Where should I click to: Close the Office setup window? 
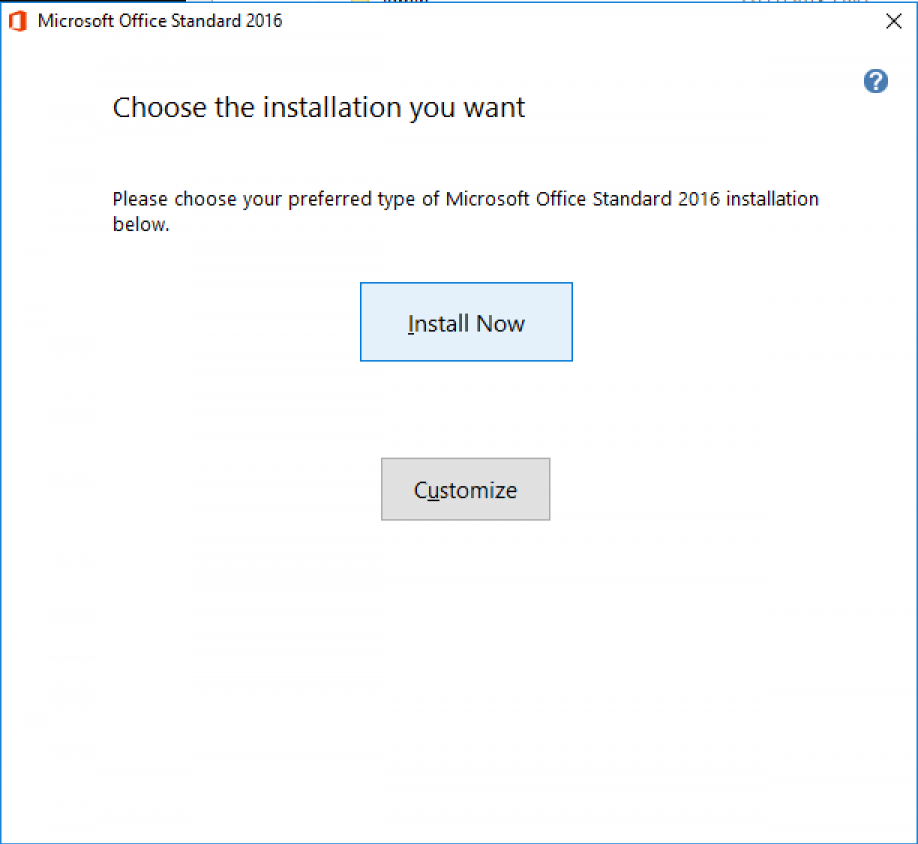click(x=893, y=22)
